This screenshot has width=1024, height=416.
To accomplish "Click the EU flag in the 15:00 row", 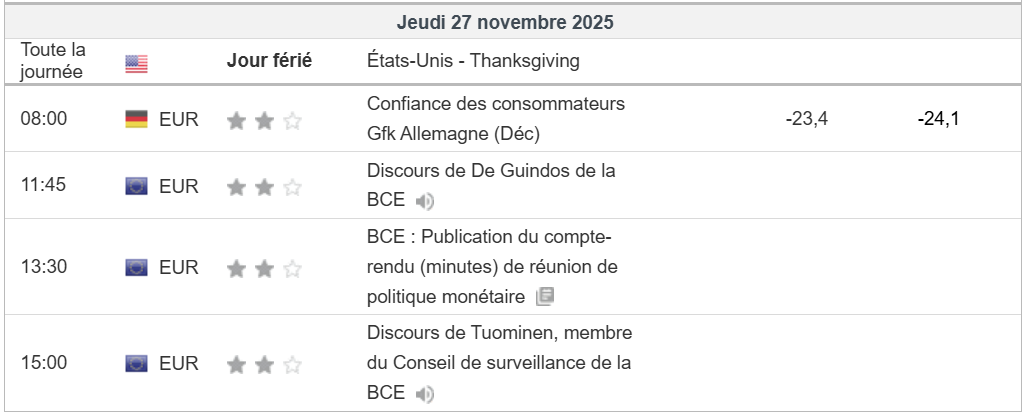I will [136, 363].
